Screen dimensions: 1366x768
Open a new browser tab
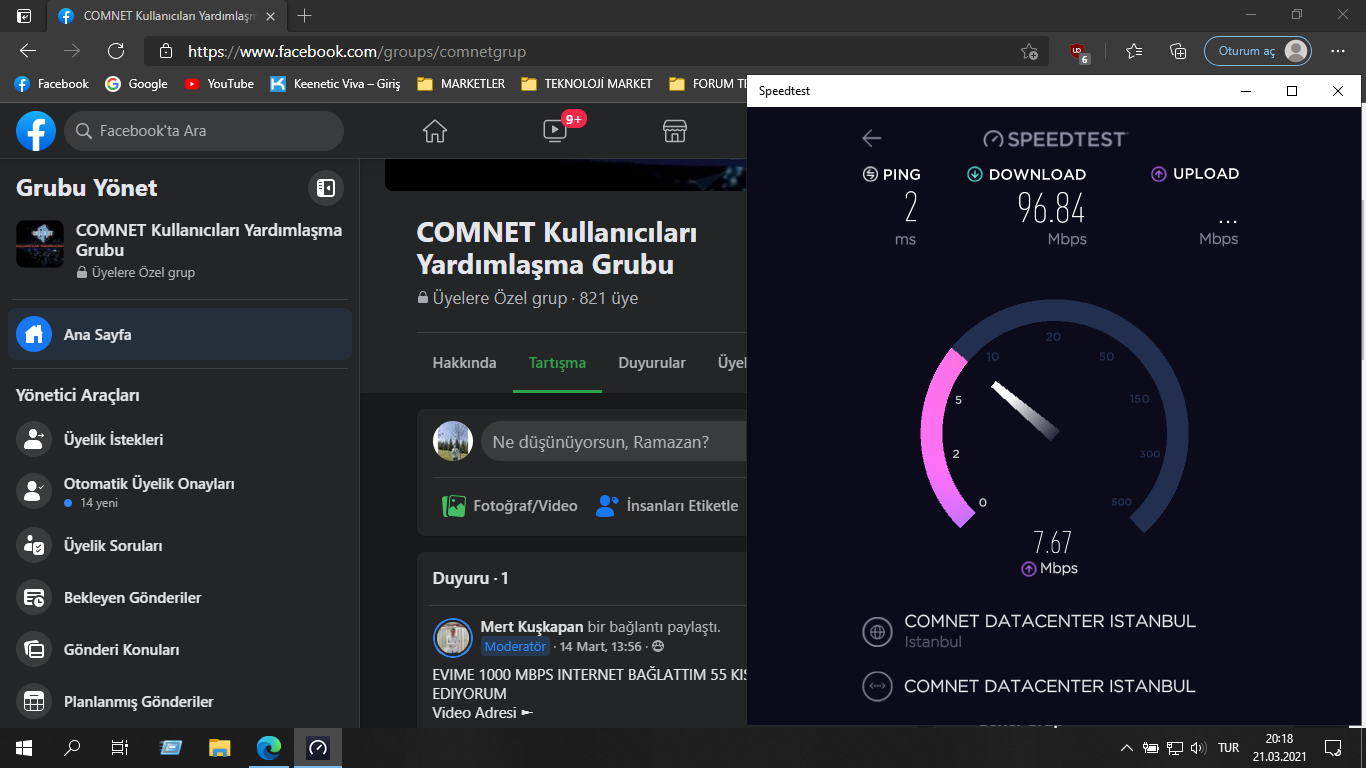[x=305, y=16]
